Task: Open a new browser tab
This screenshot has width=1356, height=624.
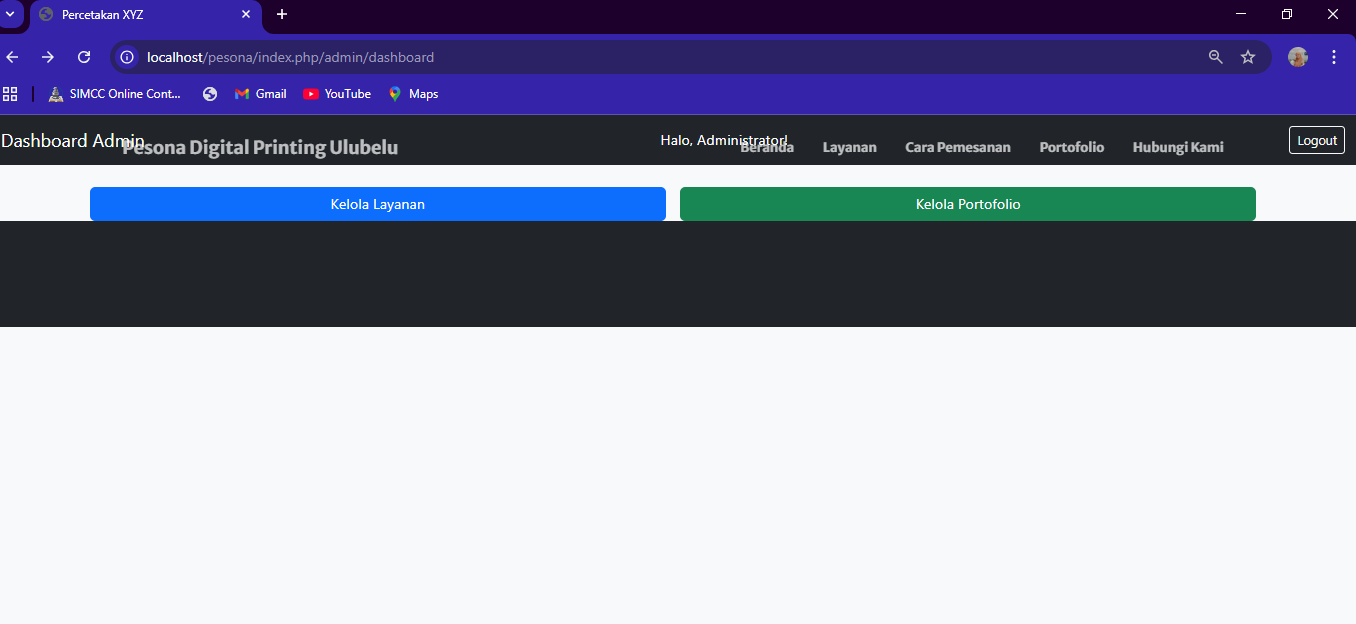Action: click(x=282, y=14)
